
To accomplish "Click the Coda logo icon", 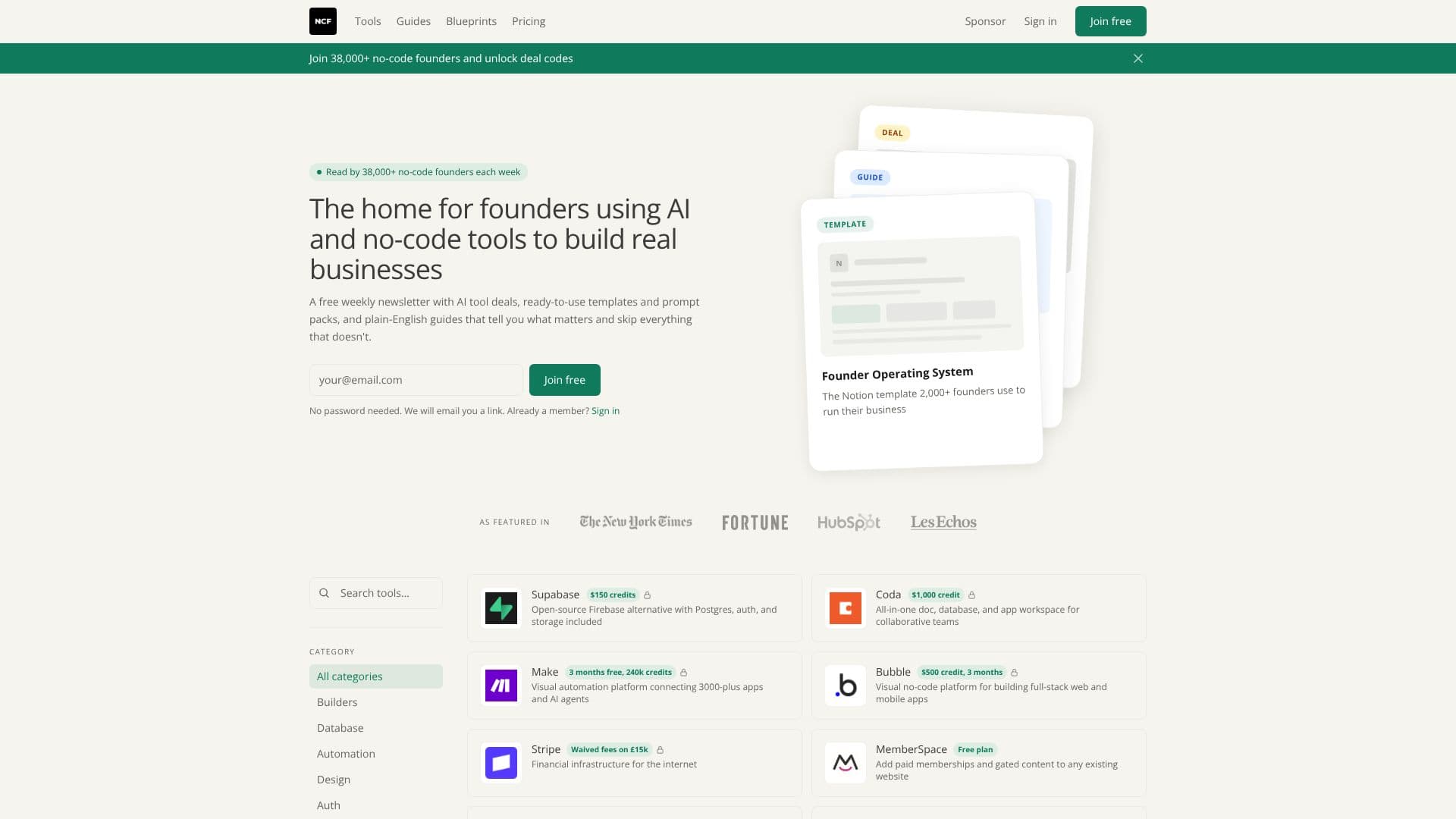I will [846, 608].
